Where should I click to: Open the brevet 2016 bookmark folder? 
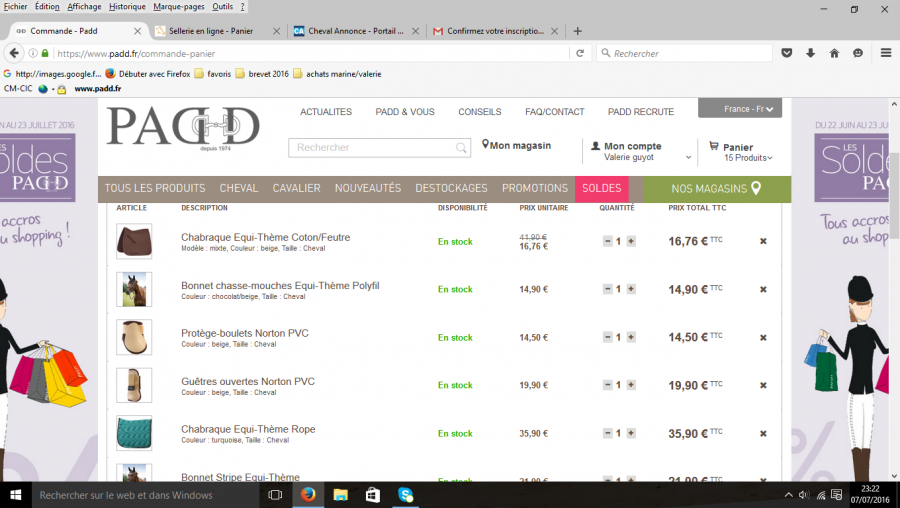(x=262, y=73)
